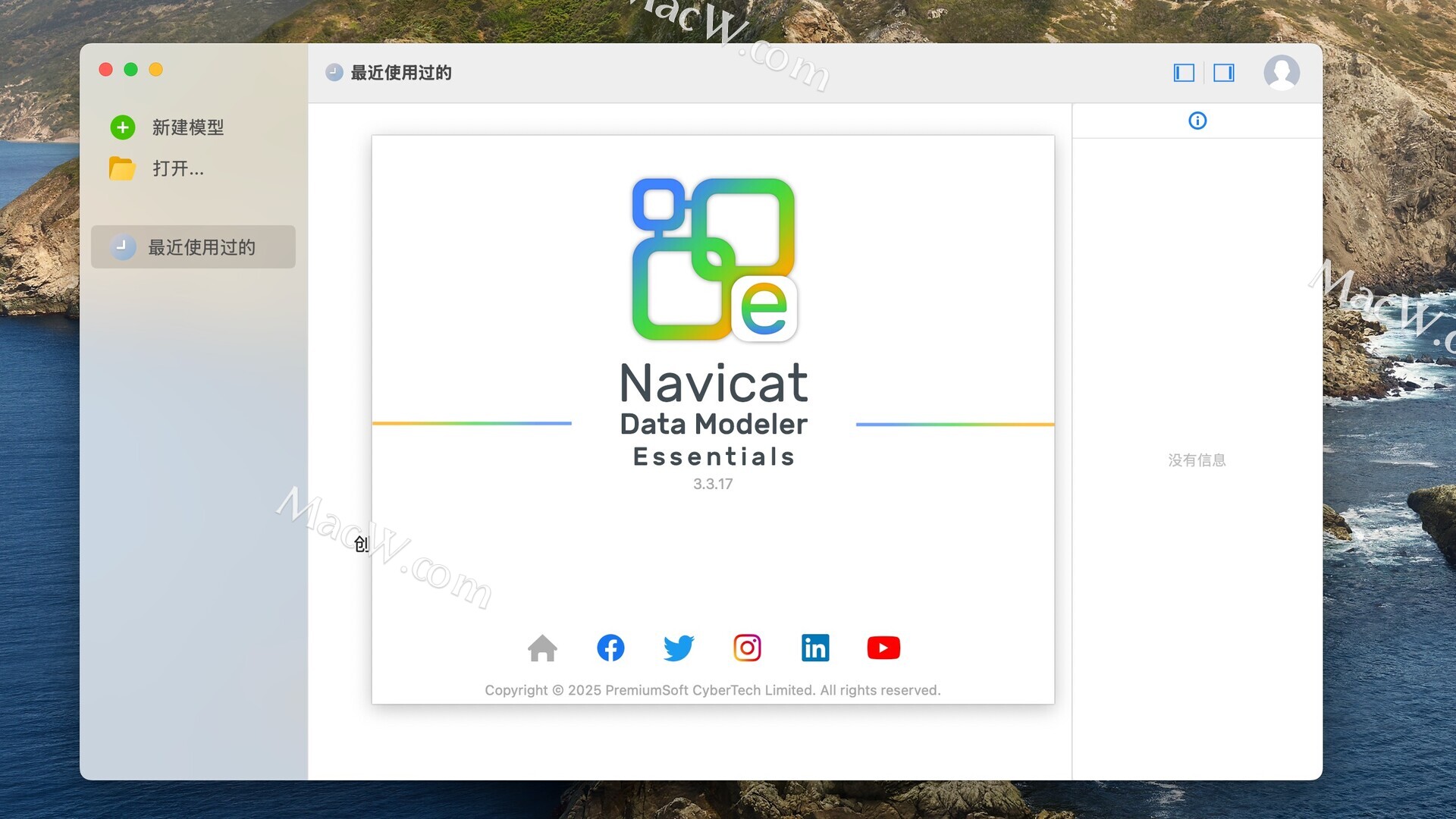
Task: Click the PremiumSoft copyright text
Action: pyautogui.click(x=713, y=690)
